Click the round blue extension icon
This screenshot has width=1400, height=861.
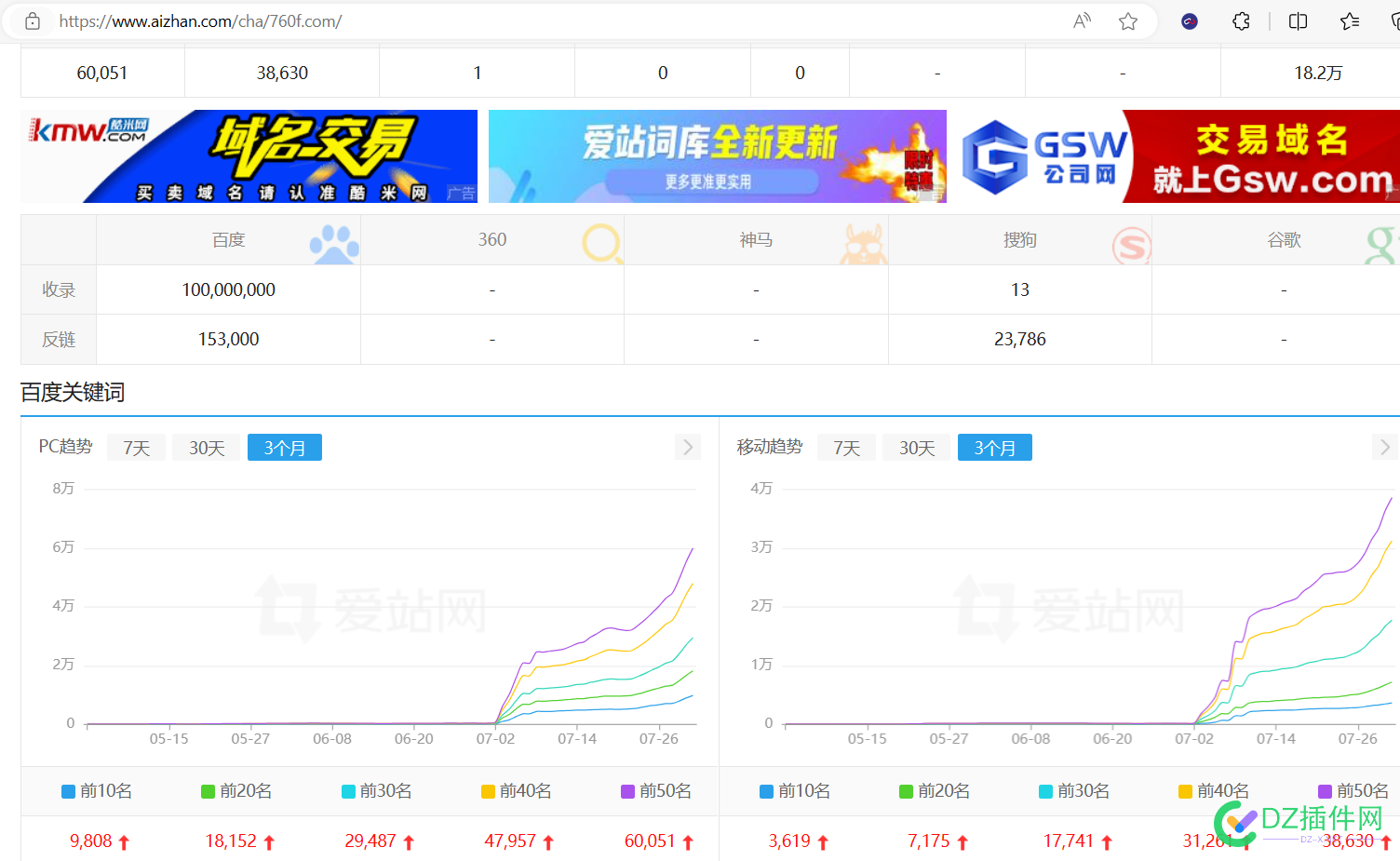tap(1190, 21)
